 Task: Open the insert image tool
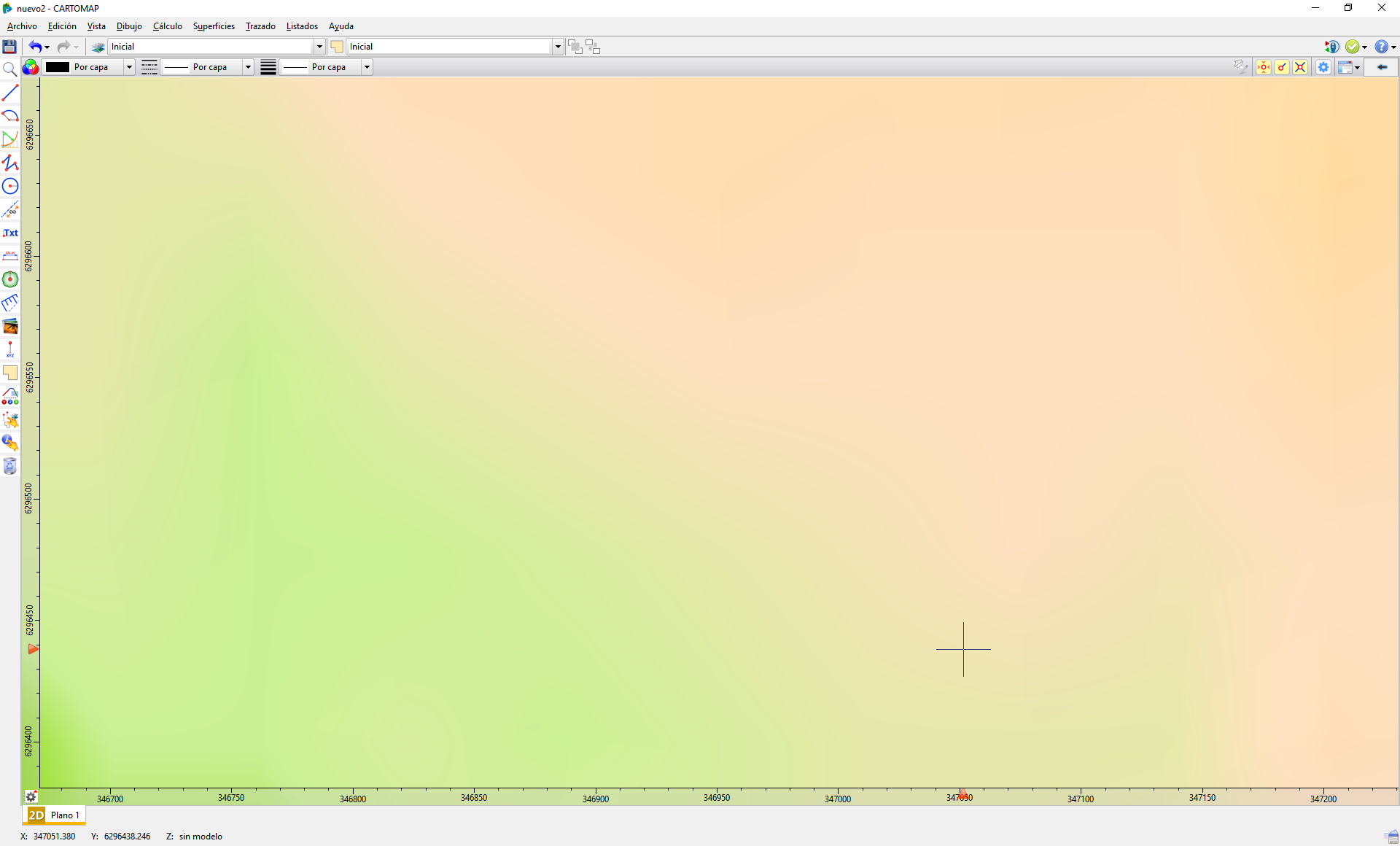[10, 326]
